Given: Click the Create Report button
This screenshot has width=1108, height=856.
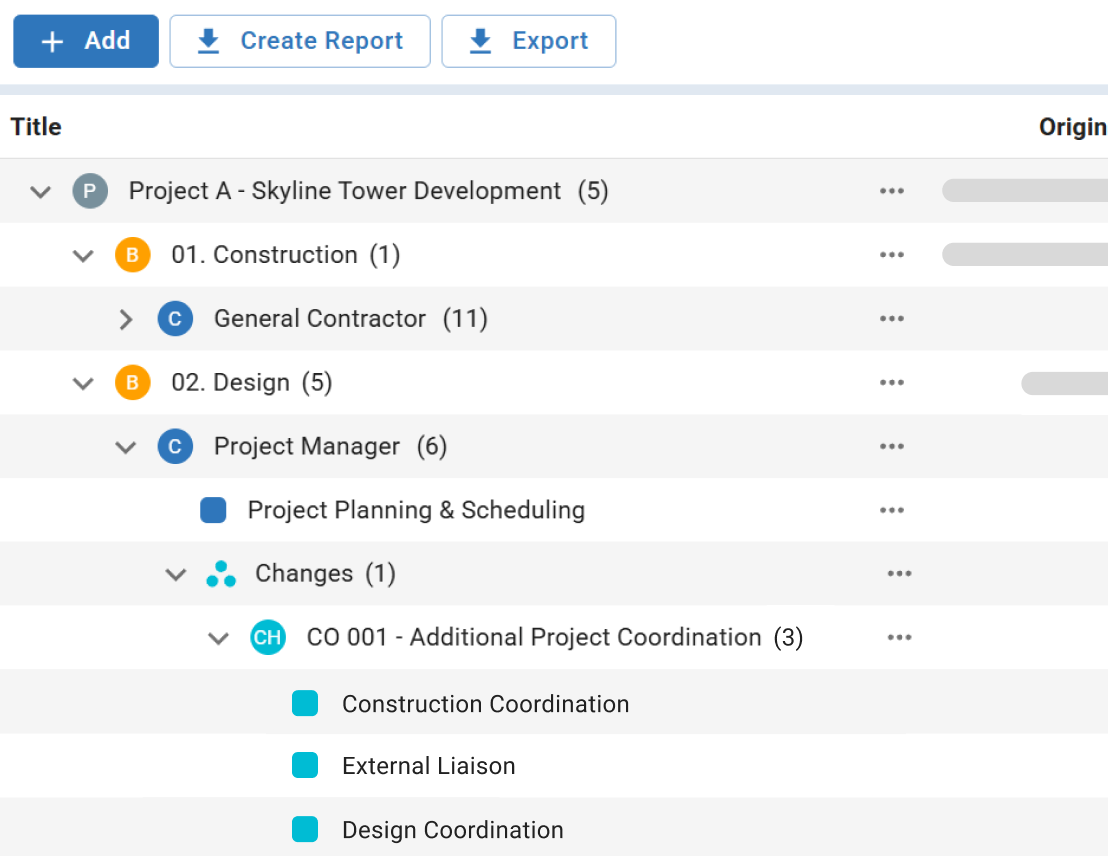Looking at the screenshot, I should coord(299,41).
